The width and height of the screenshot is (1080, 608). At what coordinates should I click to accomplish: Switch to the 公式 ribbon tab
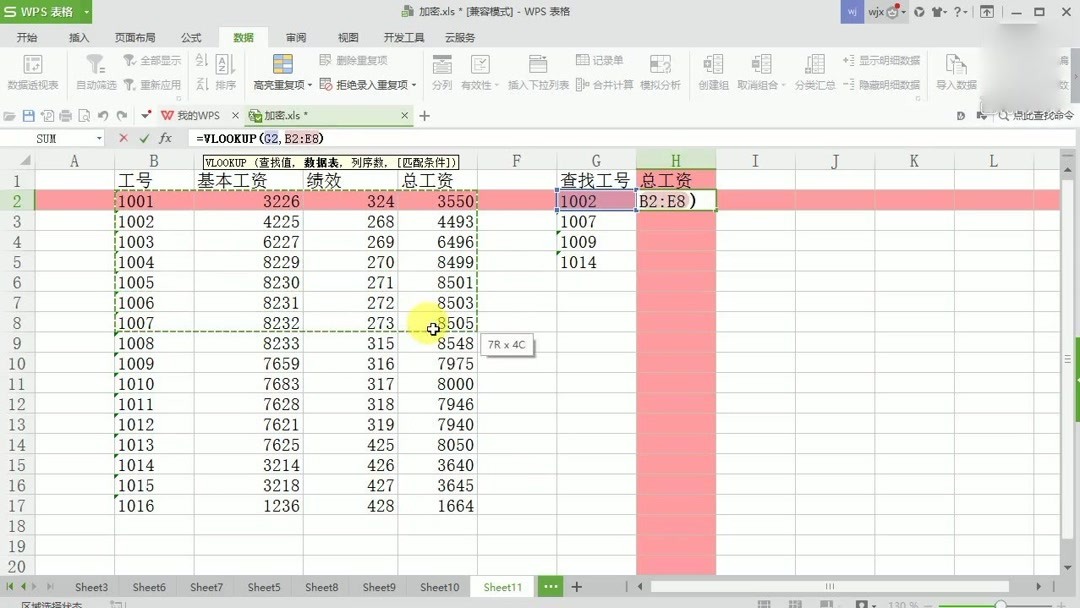tap(190, 37)
